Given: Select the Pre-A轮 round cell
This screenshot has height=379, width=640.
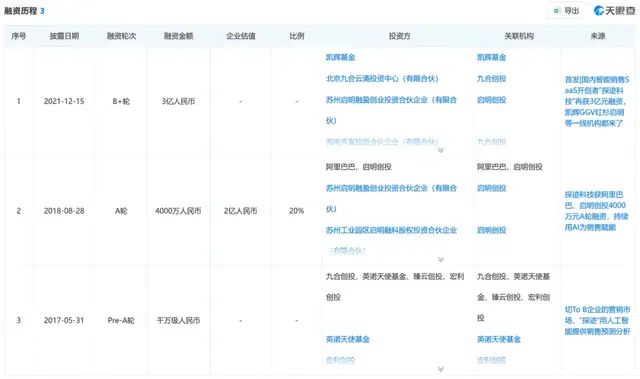Looking at the screenshot, I should (x=121, y=321).
